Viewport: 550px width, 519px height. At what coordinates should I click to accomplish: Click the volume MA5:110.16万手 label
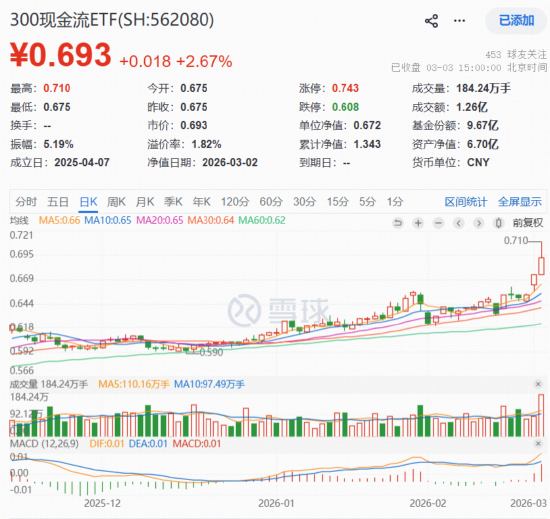tap(134, 384)
